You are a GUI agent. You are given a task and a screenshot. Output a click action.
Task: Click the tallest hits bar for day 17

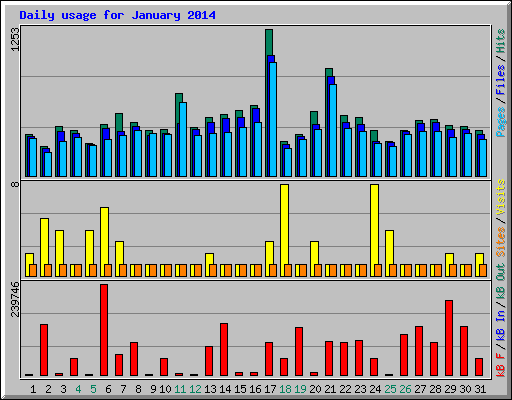point(269,43)
